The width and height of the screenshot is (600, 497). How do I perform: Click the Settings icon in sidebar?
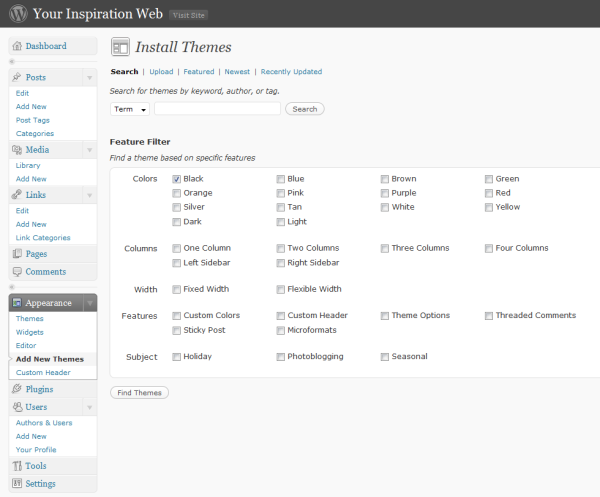17,483
